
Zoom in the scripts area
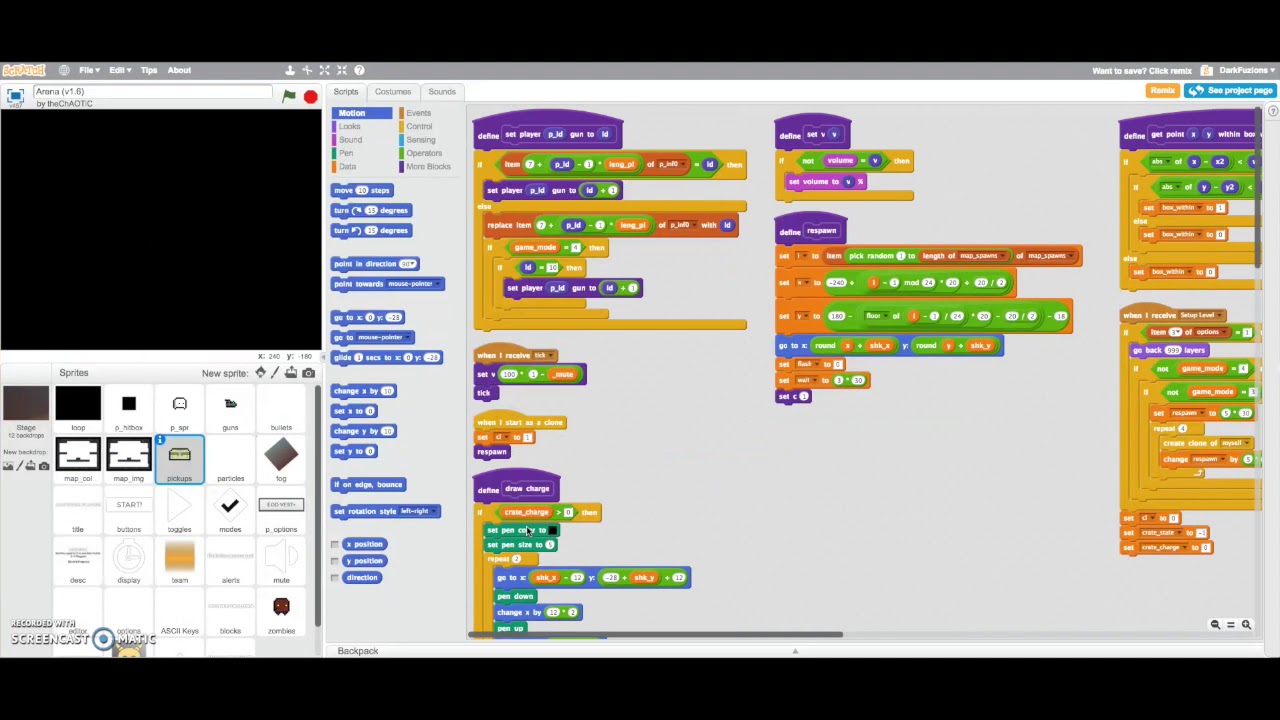point(1246,625)
